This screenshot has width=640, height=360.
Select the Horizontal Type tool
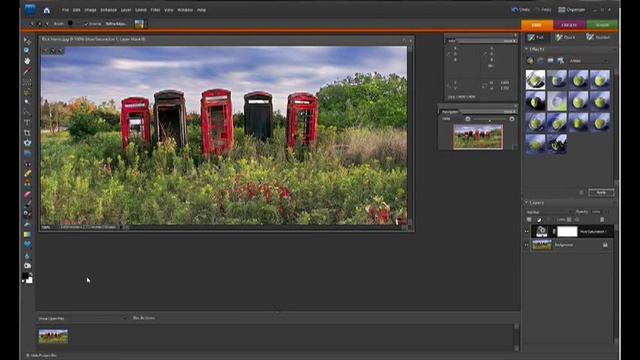[x=27, y=123]
